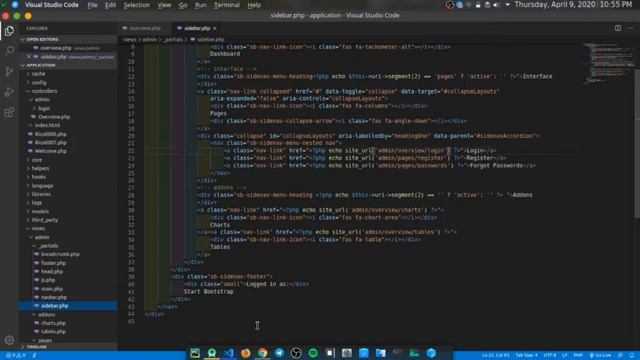This screenshot has width=640, height=360.
Task: Close the sidebar.php editor tab
Action: (x=215, y=28)
